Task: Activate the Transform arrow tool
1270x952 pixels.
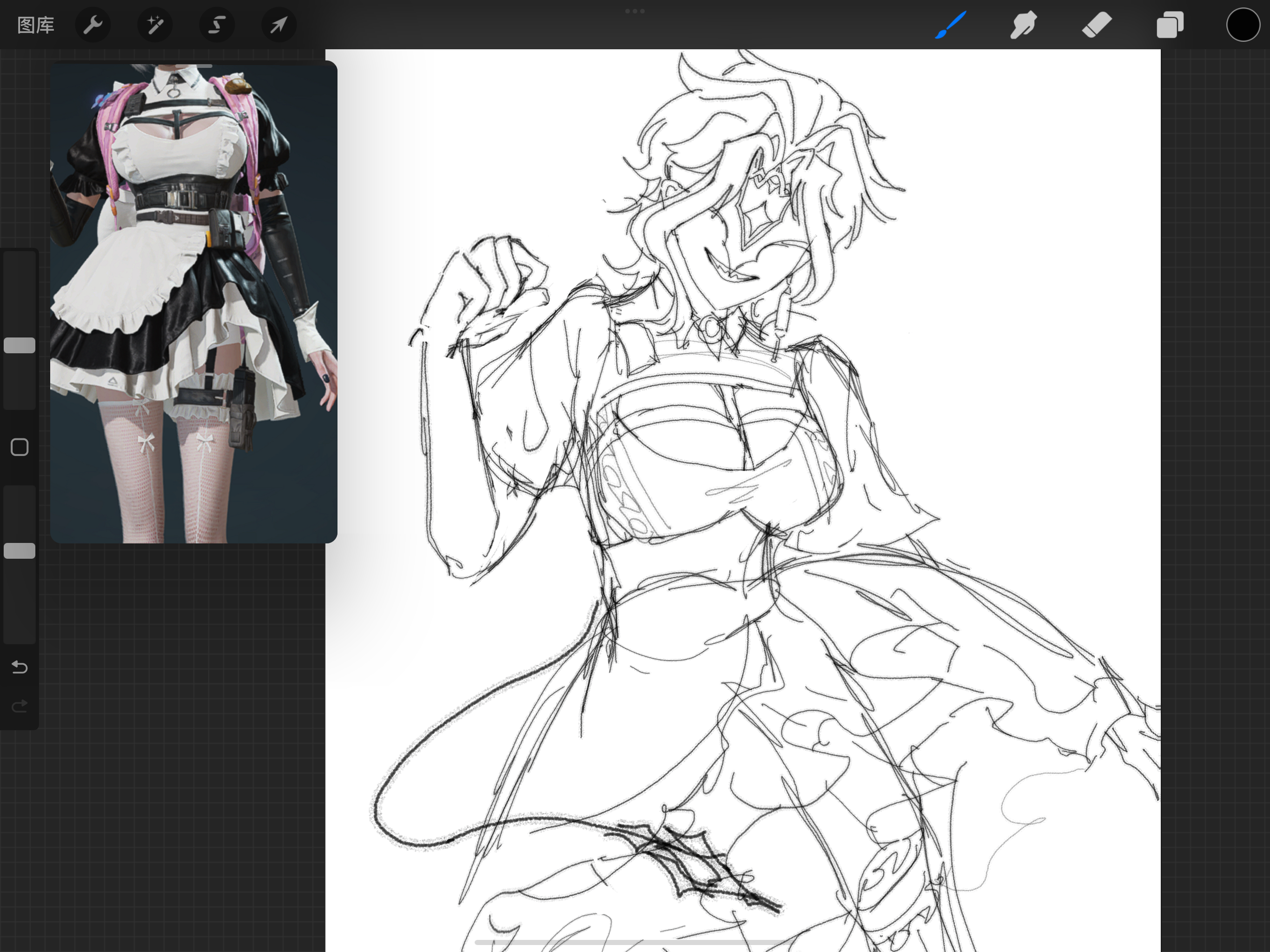Action: pyautogui.click(x=279, y=25)
